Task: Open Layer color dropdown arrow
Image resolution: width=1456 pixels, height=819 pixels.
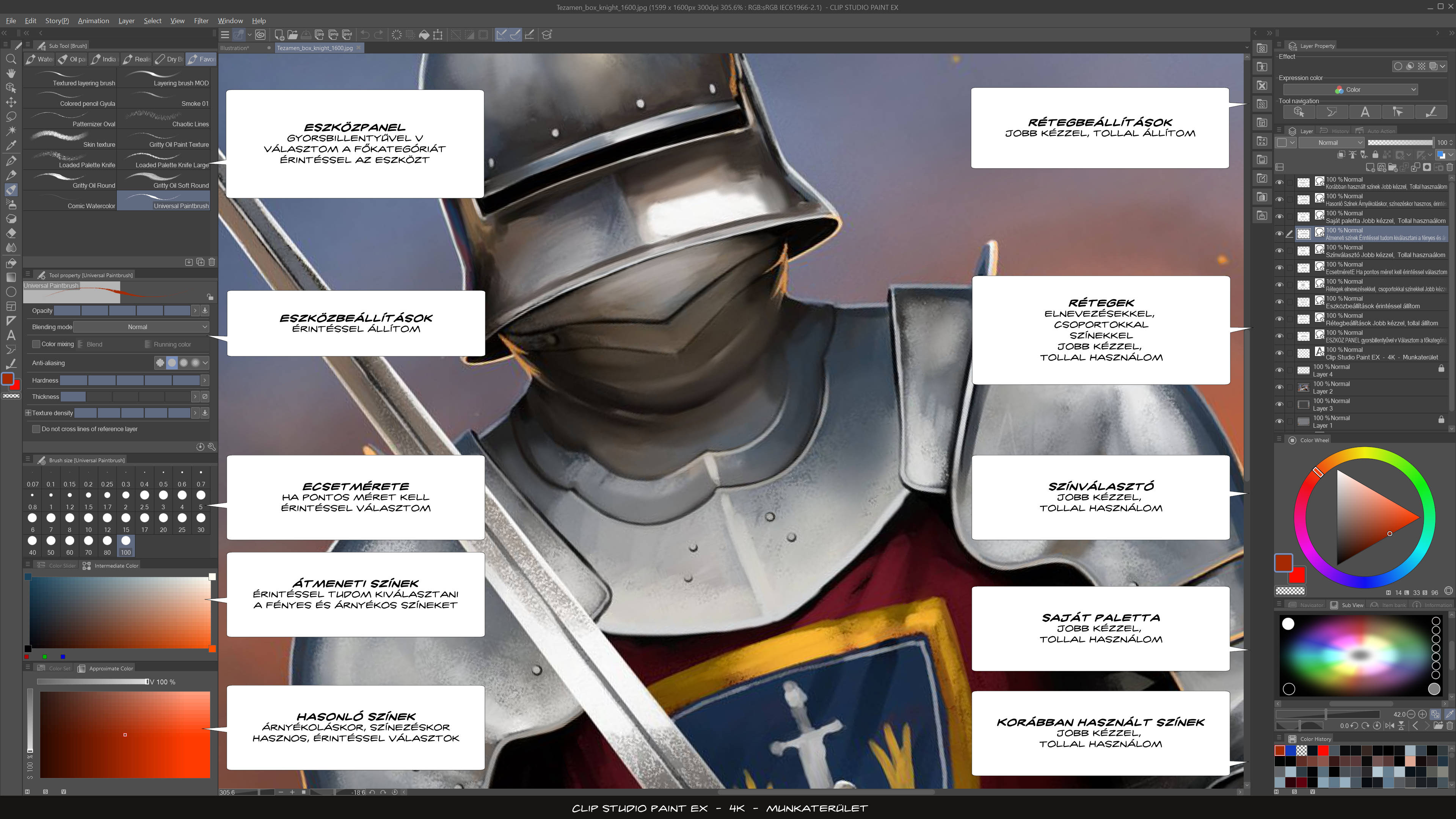Action: [x=1450, y=154]
